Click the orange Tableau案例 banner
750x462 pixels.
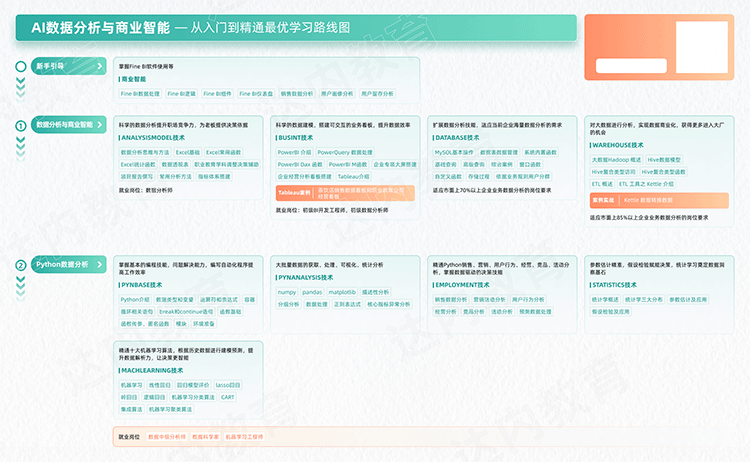pyautogui.click(x=345, y=193)
